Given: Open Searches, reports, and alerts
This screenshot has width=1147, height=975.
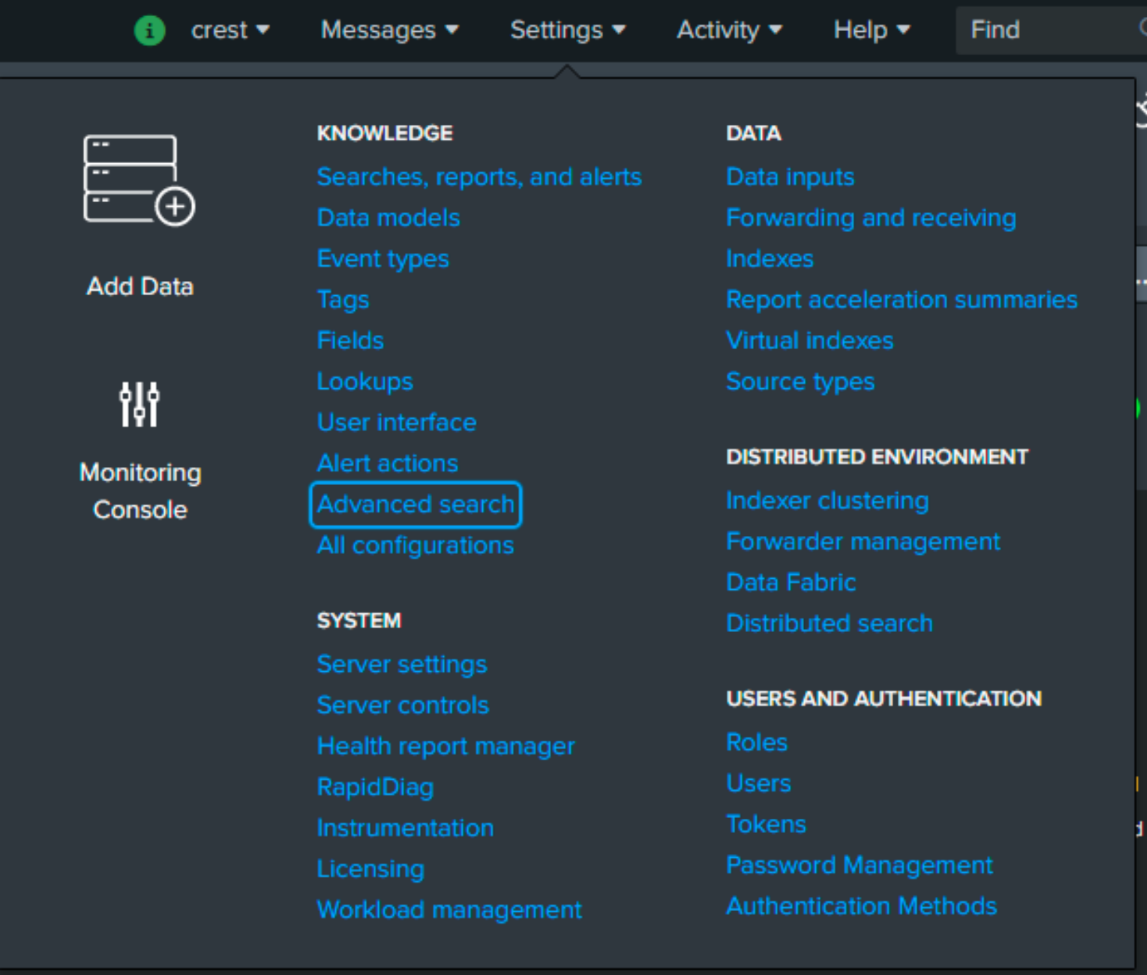Looking at the screenshot, I should click(x=479, y=177).
